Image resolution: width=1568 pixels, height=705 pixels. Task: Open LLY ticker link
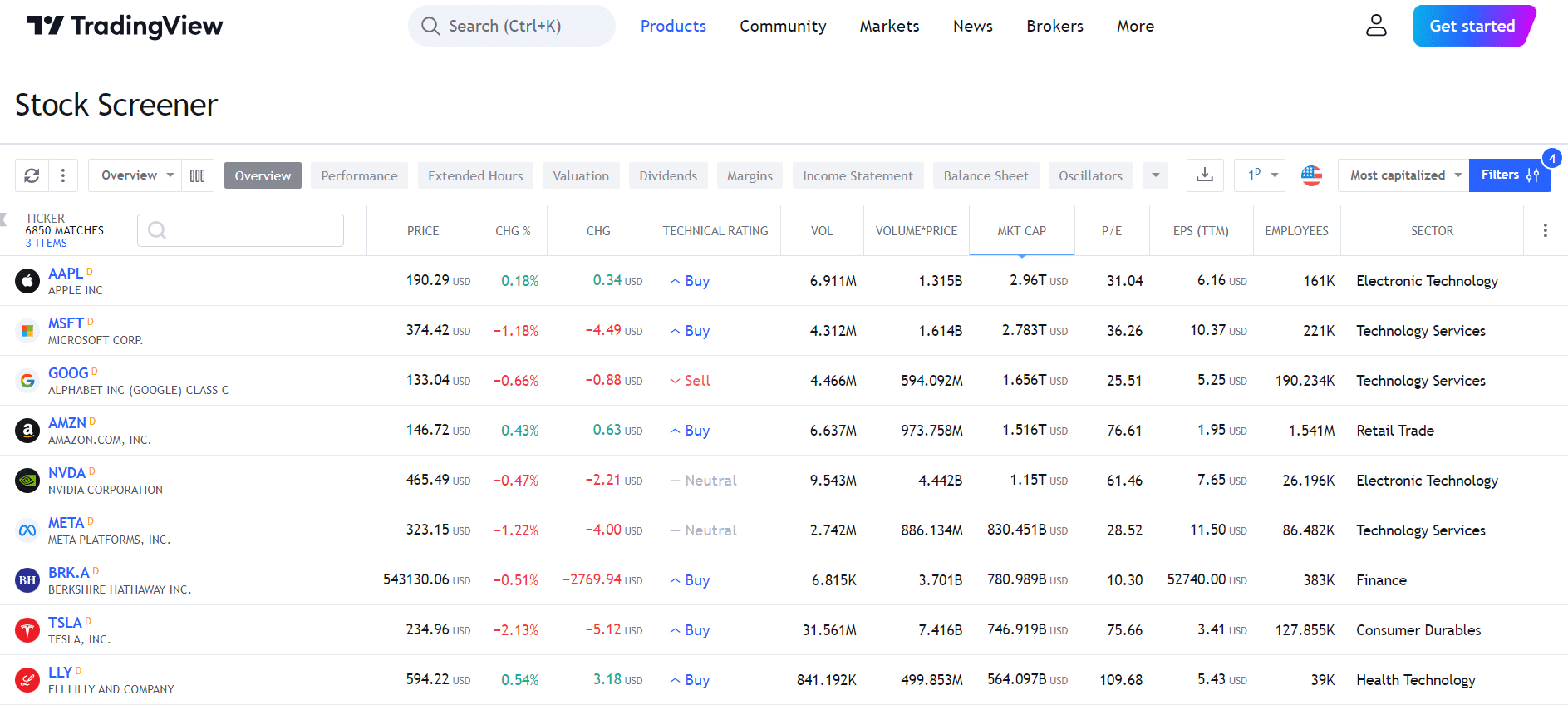coord(60,673)
